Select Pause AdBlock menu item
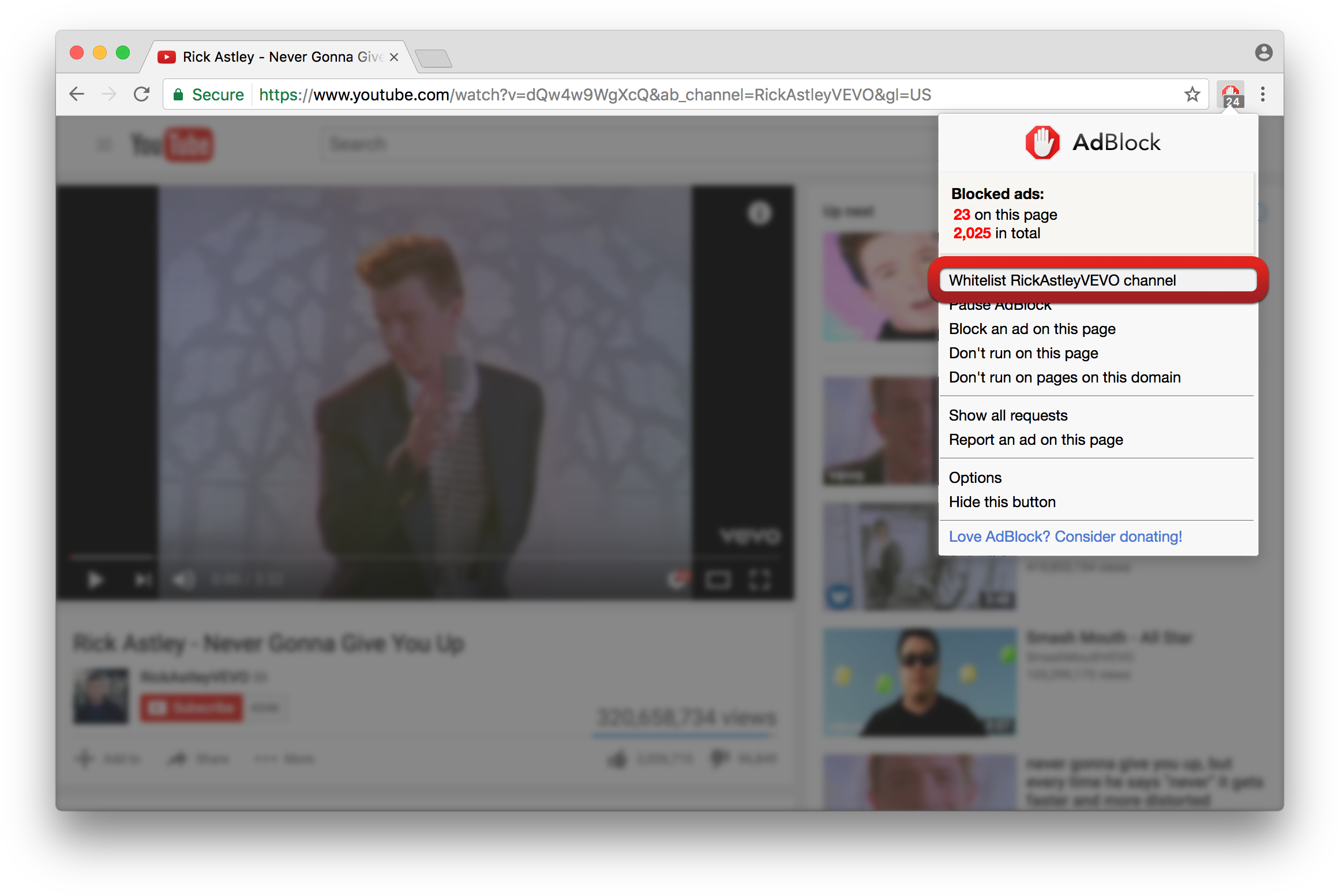The height and width of the screenshot is (896, 1339). tap(999, 305)
